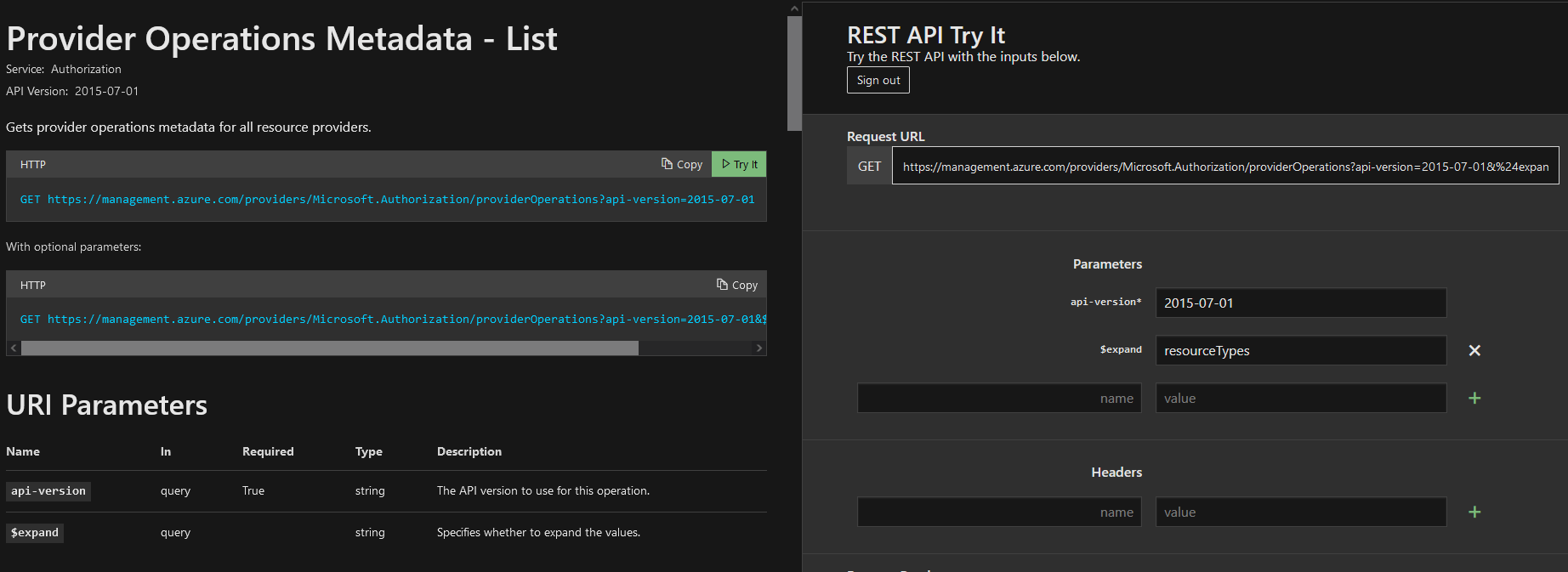Click the page's vertical scrollbar thumb
This screenshot has width=1568, height=572.
click(x=794, y=73)
